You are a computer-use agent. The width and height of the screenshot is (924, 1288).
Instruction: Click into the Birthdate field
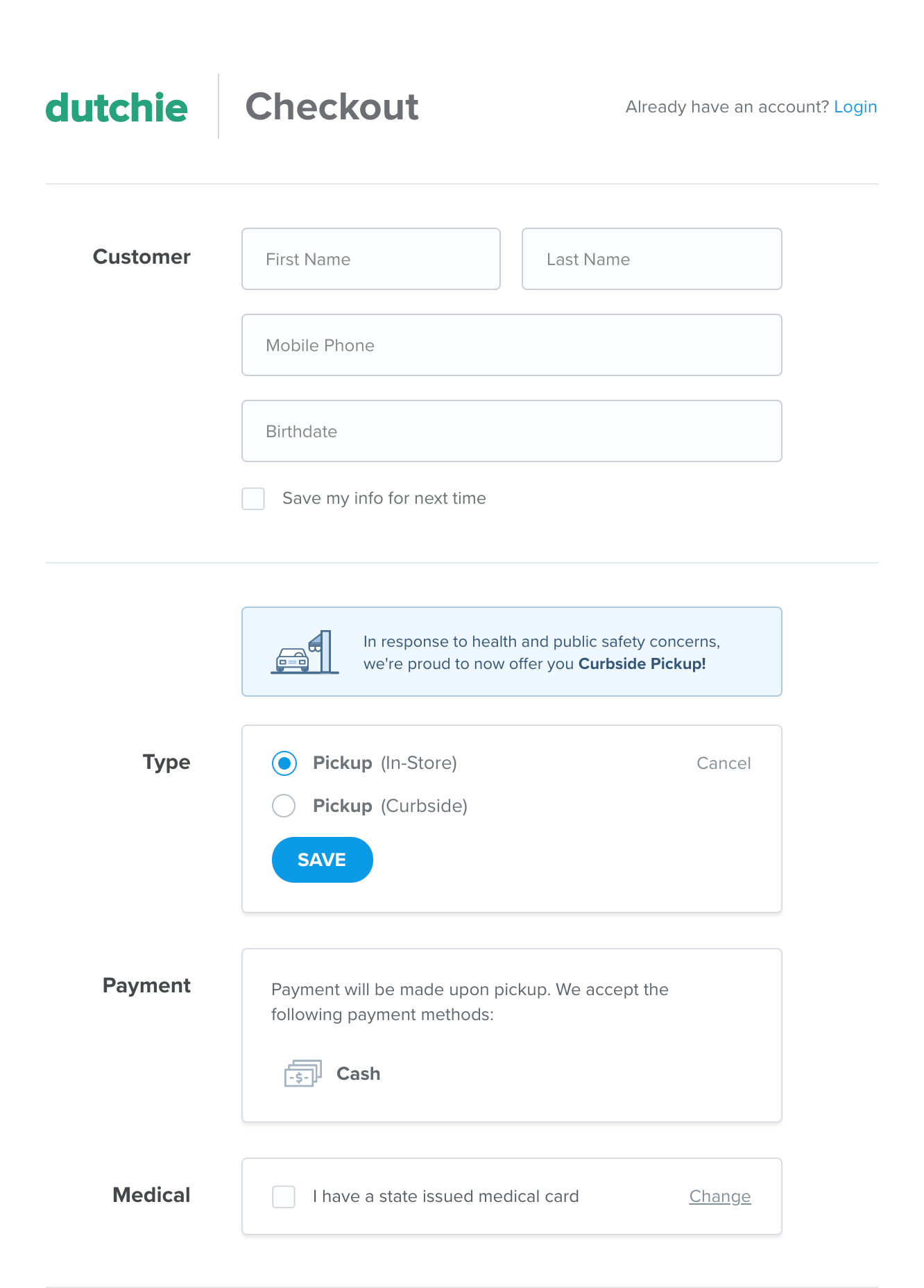511,431
